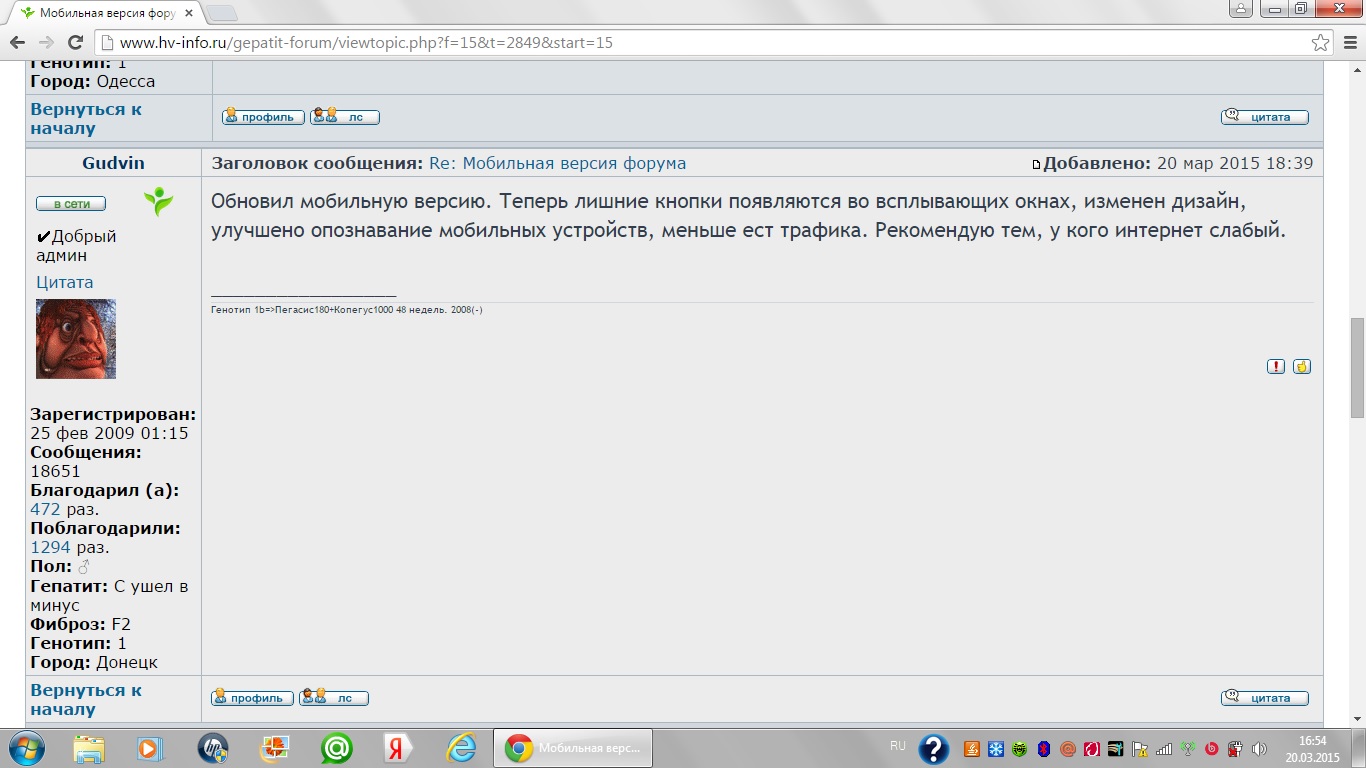Reload the page with the refresh icon
This screenshot has height=768, width=1366.
tap(75, 43)
